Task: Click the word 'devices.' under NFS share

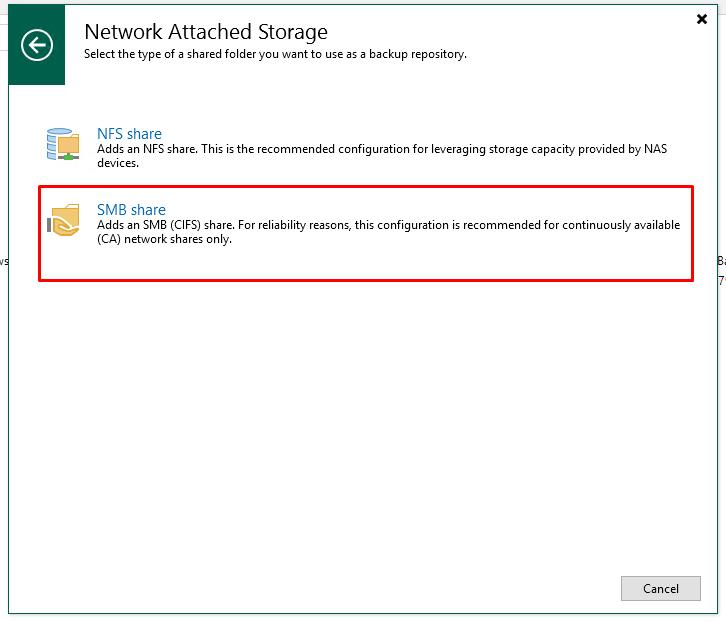Action: (x=118, y=163)
